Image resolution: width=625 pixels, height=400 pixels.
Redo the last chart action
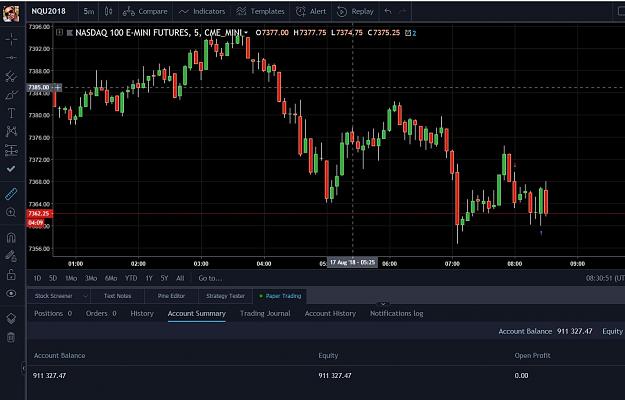coord(403,11)
